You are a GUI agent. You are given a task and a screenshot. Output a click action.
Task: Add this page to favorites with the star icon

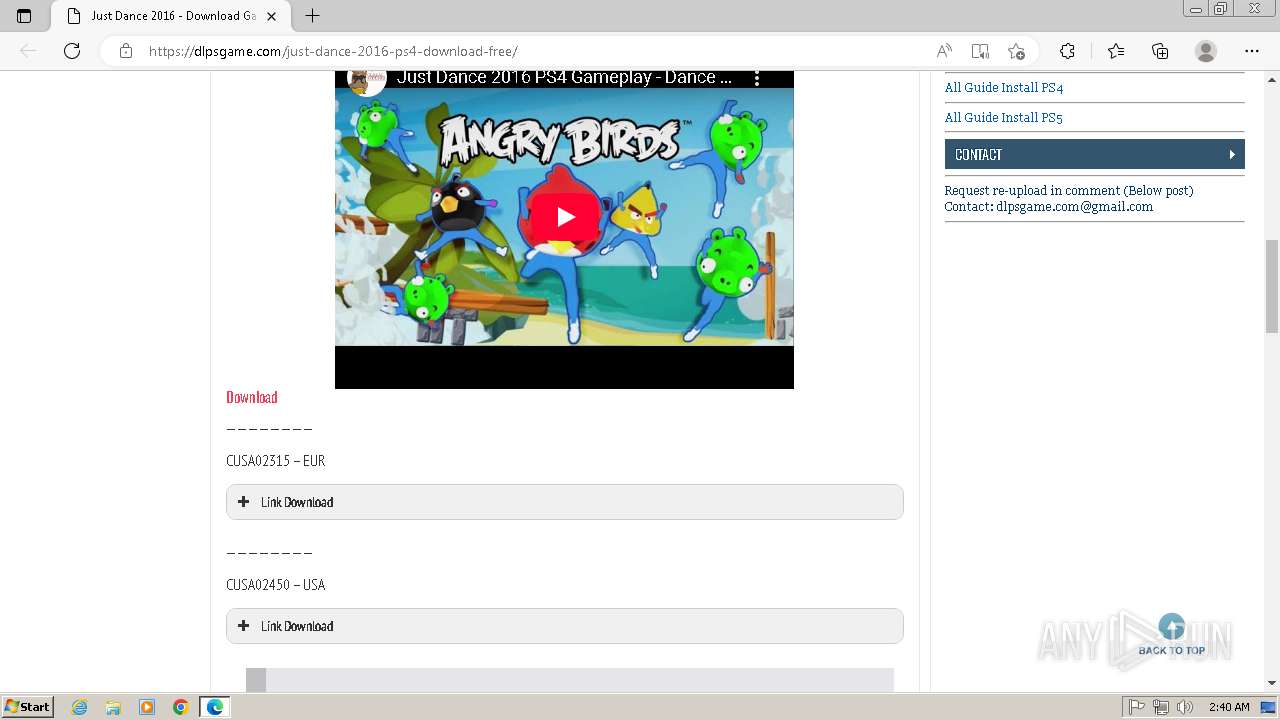click(x=1016, y=51)
